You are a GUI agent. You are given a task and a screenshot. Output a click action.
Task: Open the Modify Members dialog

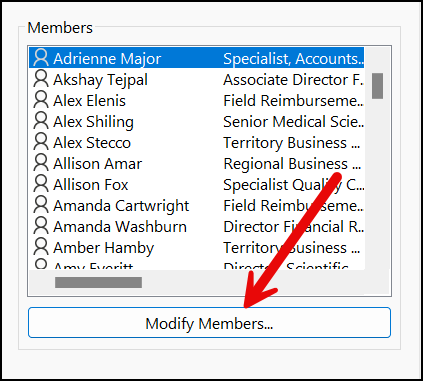(209, 323)
